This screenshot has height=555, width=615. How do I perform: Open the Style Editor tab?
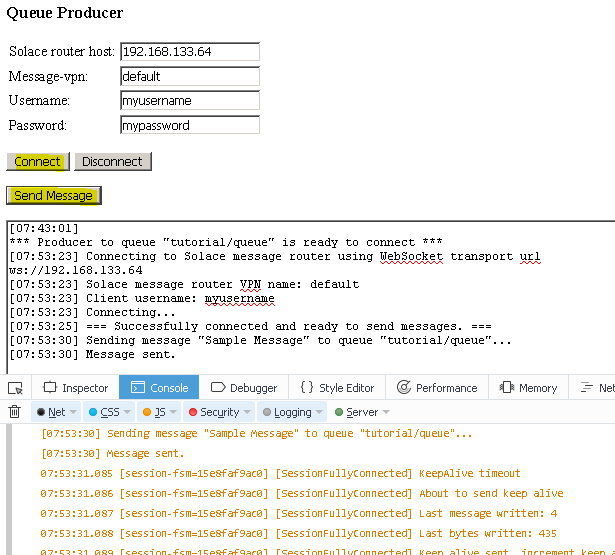coord(337,388)
